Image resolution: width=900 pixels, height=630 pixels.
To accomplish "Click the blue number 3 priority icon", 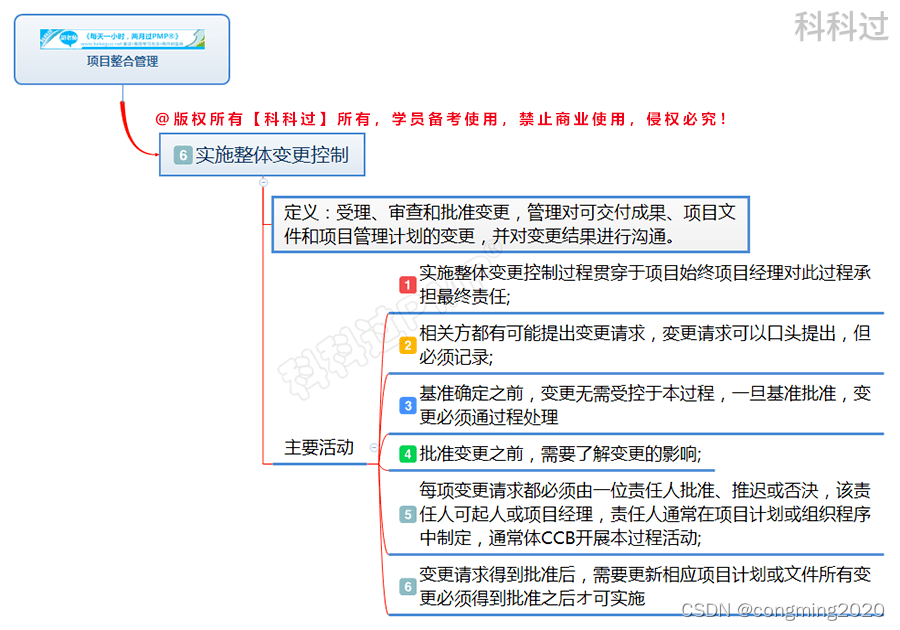I will click(408, 406).
